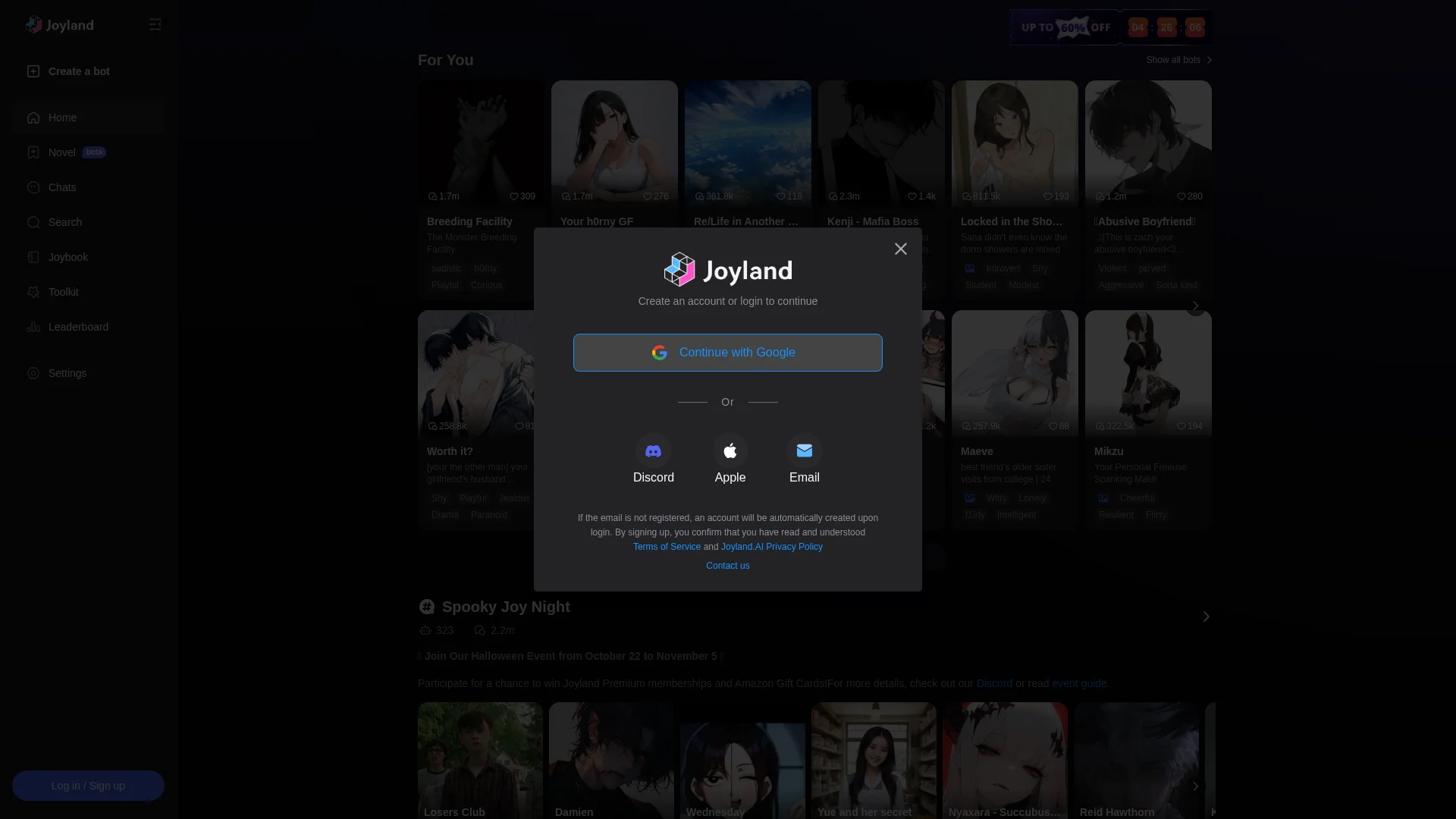Choose the Apple sign-in icon

[730, 452]
